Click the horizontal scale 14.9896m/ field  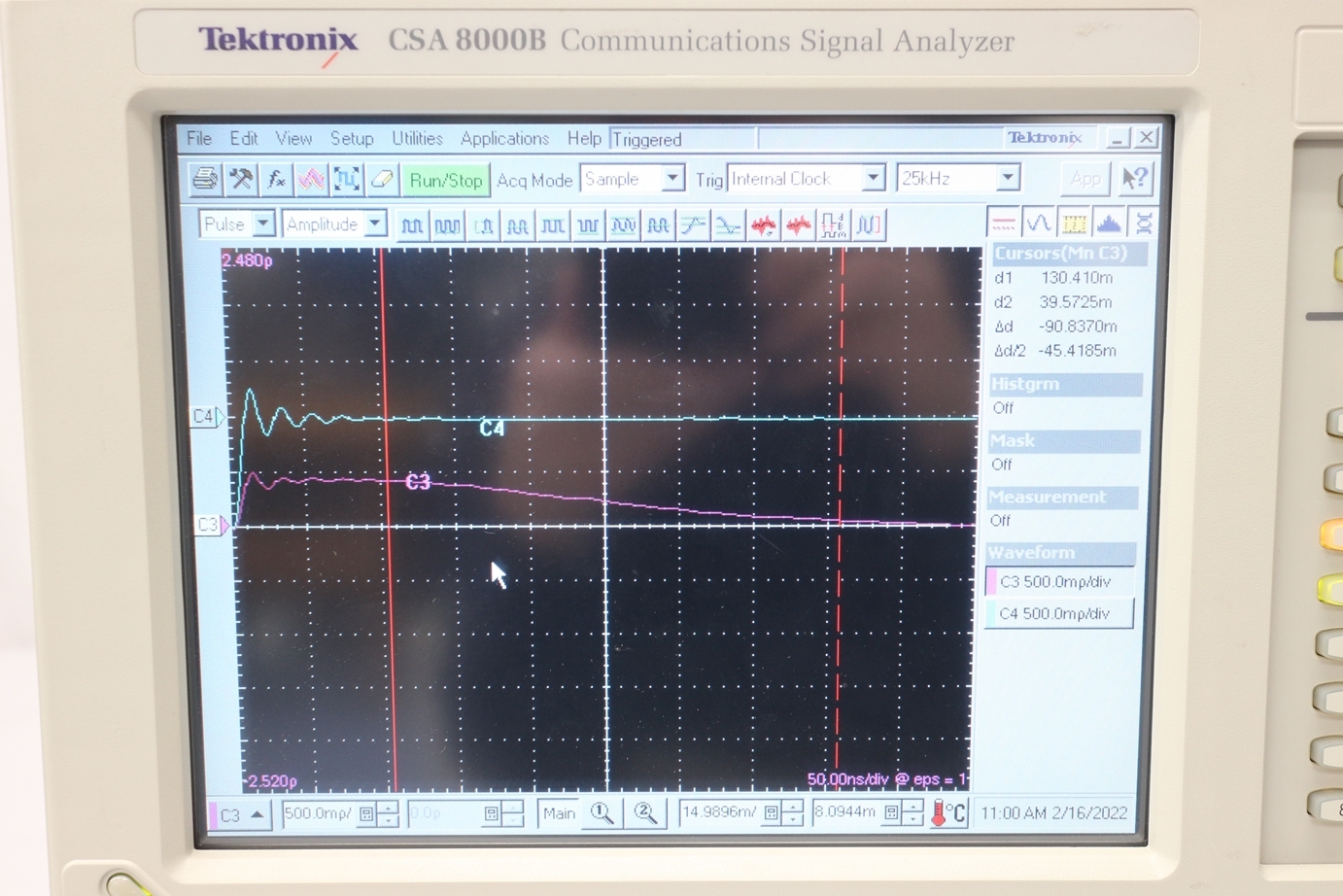[719, 811]
